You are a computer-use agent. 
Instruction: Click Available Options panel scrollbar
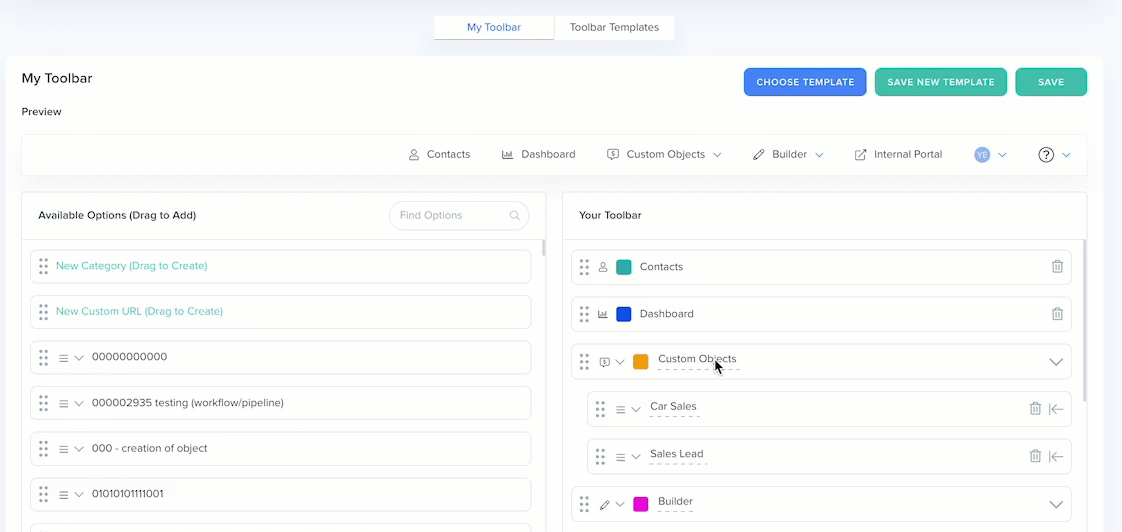coord(544,248)
